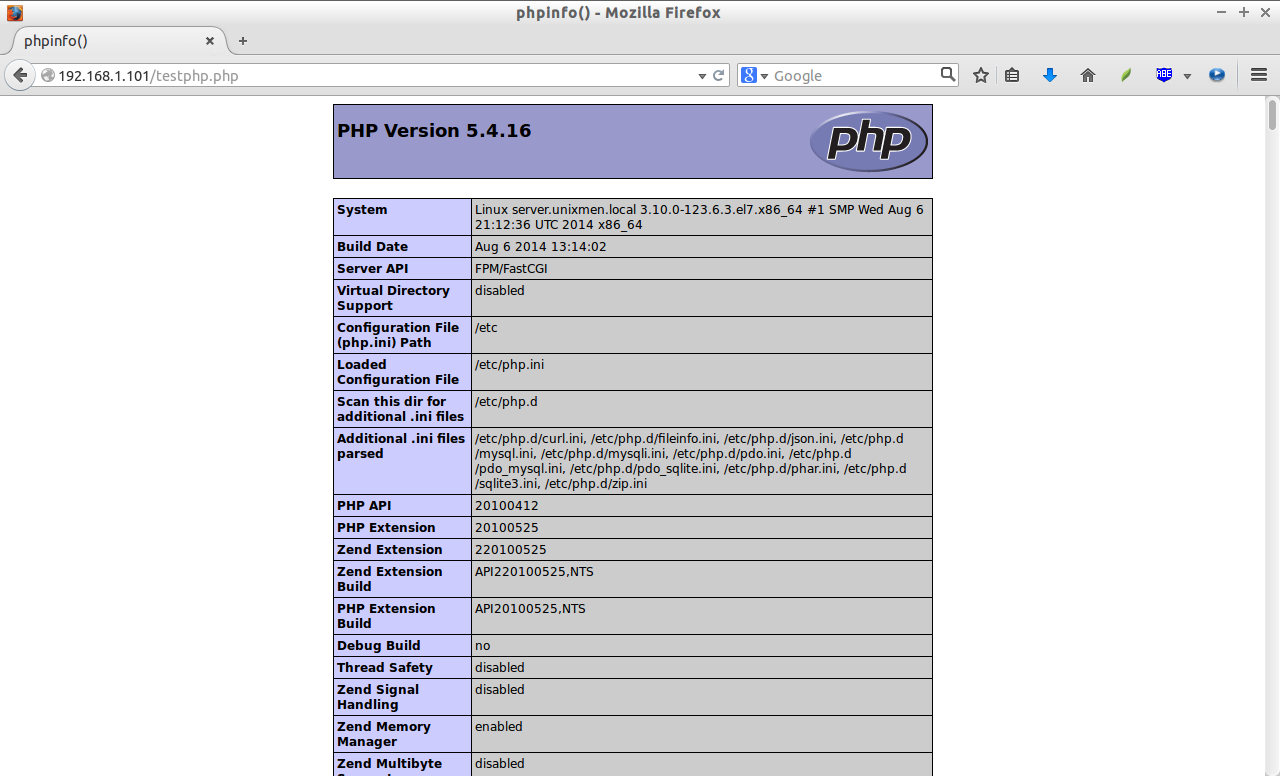Click the PHP Extension value 20100525
The image size is (1280, 776).
click(x=506, y=528)
